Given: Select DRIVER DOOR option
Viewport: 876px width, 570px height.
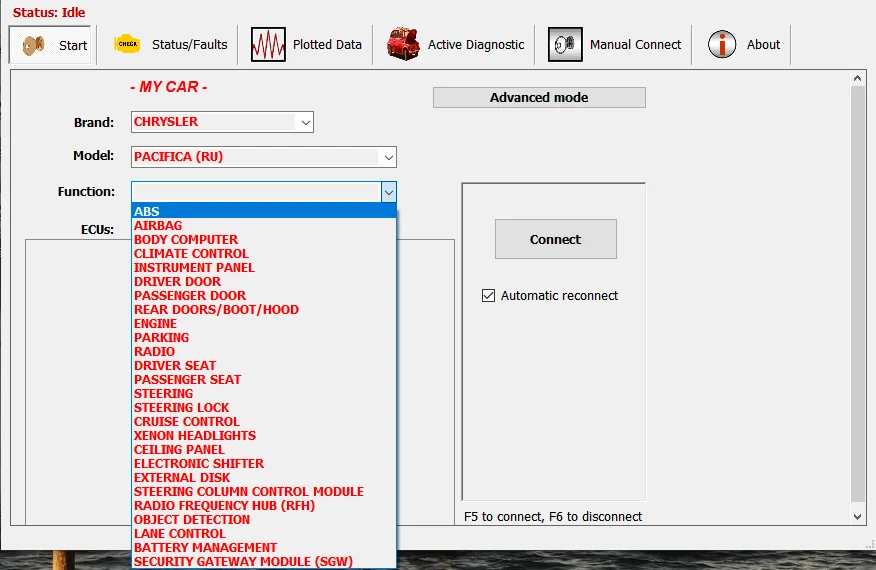Looking at the screenshot, I should [264, 282].
